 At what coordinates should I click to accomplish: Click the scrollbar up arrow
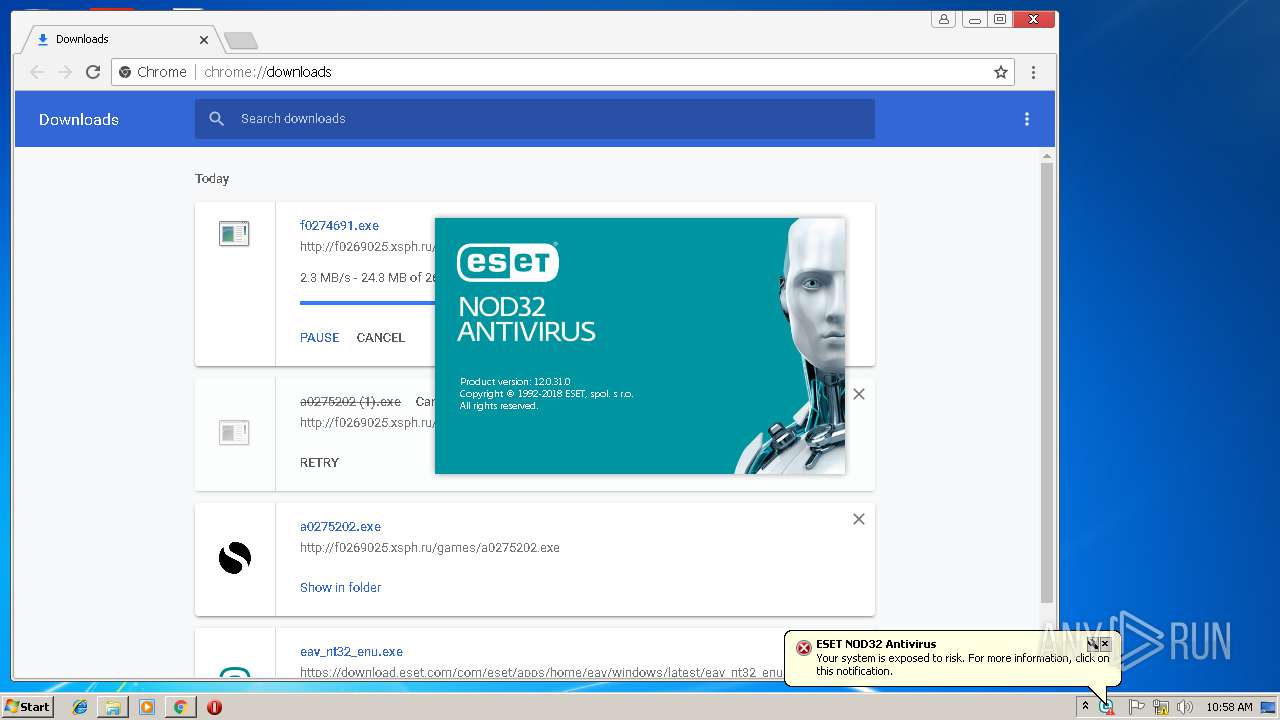click(1047, 156)
